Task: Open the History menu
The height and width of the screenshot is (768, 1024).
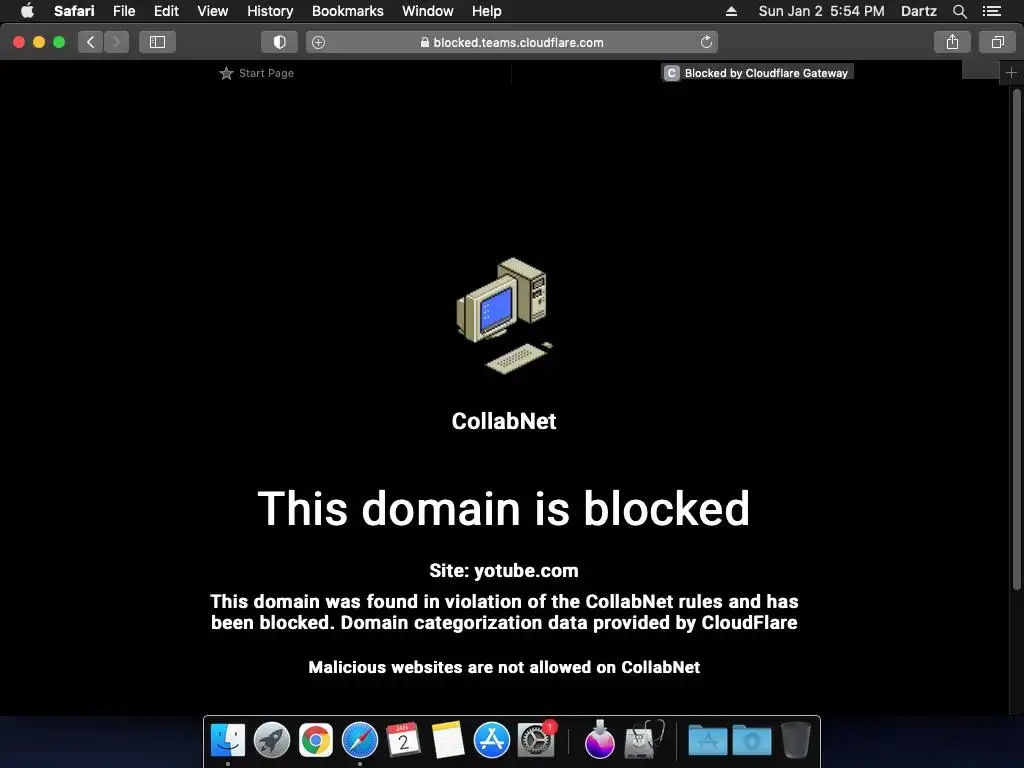Action: 270,11
